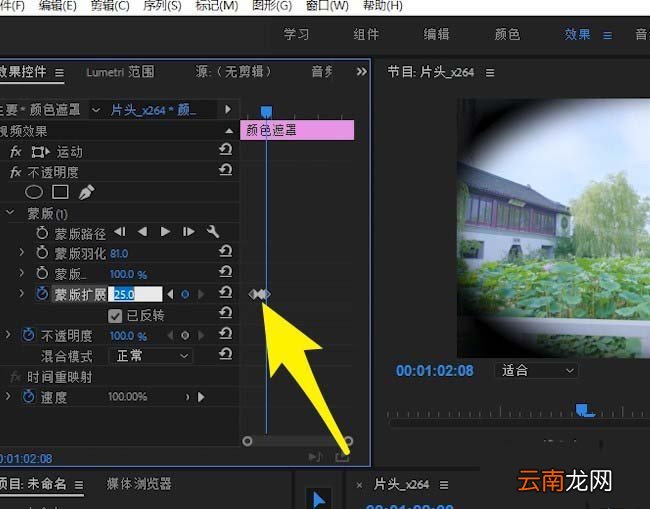The width and height of the screenshot is (650, 509).
Task: Toggle timeline view arrow beside clip name
Action: [228, 109]
